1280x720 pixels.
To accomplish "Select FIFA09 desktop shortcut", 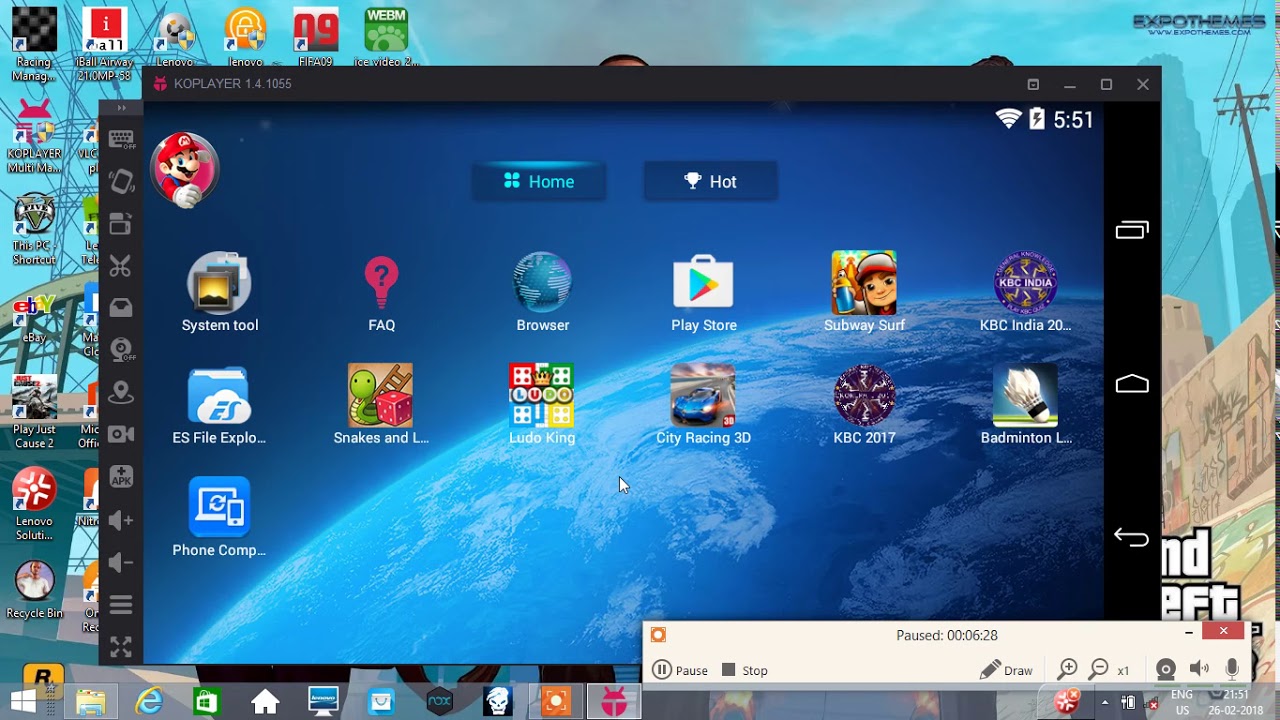I will click(x=315, y=38).
